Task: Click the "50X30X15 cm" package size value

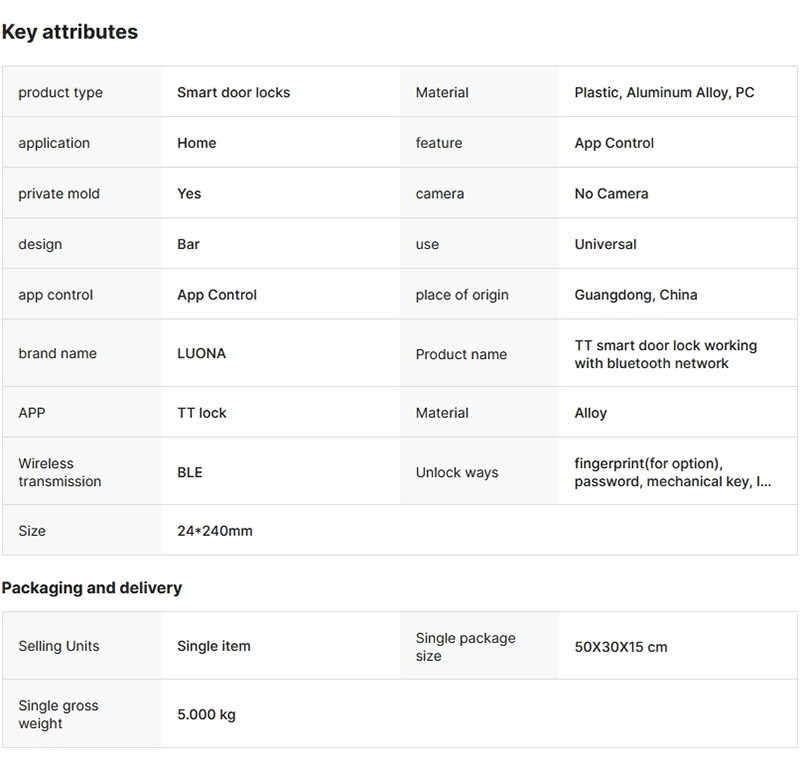Action: click(x=620, y=647)
